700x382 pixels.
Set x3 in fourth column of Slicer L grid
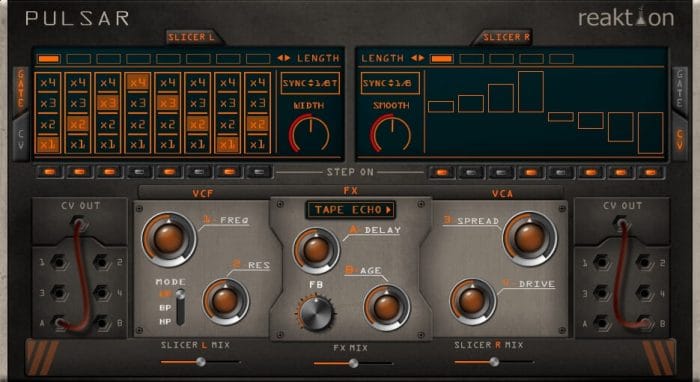coord(138,104)
